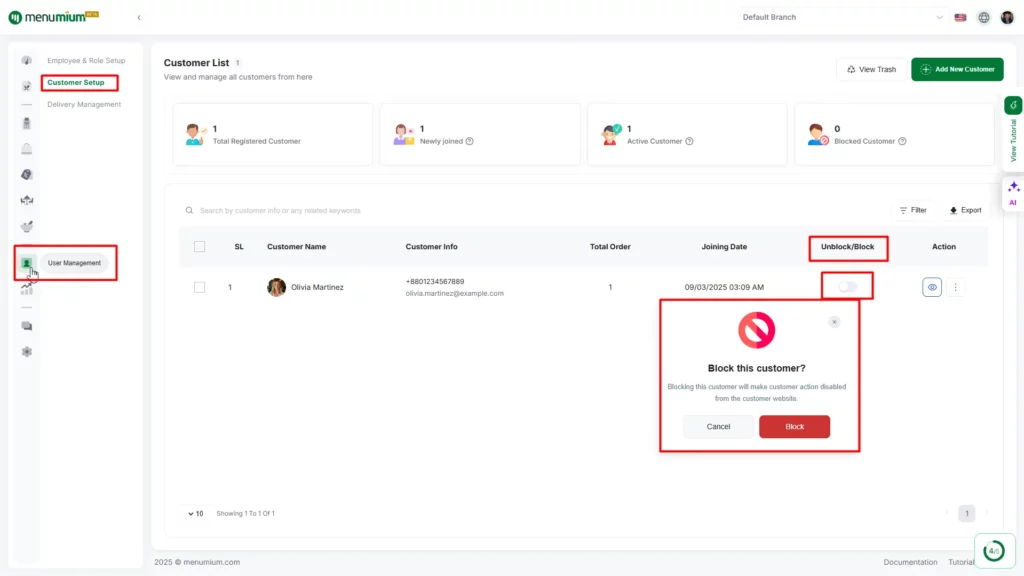Close the Block this customer dialog
The height and width of the screenshot is (576, 1024).
point(834,322)
